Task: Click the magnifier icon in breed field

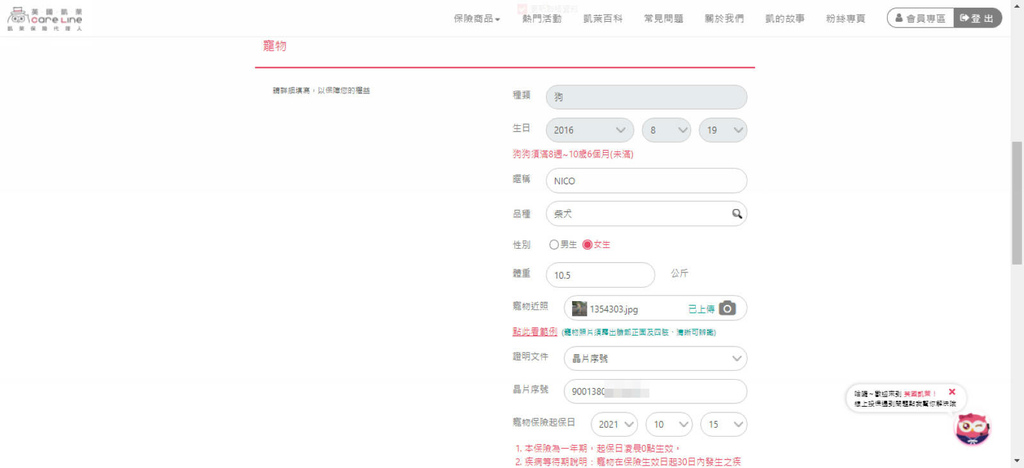Action: coord(736,213)
